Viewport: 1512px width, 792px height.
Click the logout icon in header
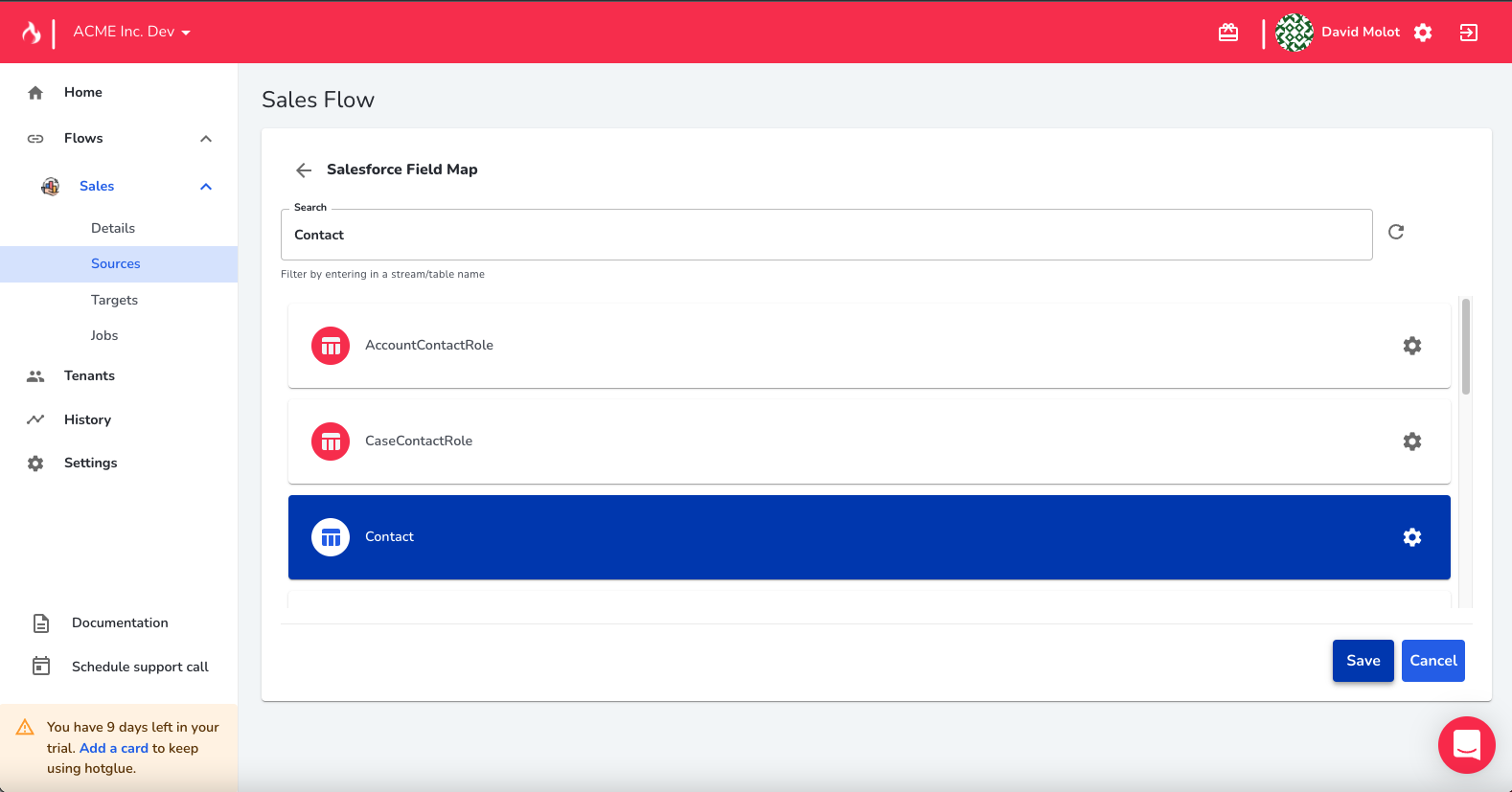tap(1468, 33)
